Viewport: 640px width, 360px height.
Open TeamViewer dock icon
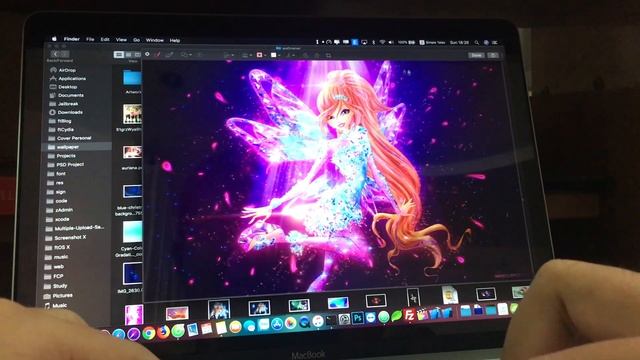click(371, 317)
